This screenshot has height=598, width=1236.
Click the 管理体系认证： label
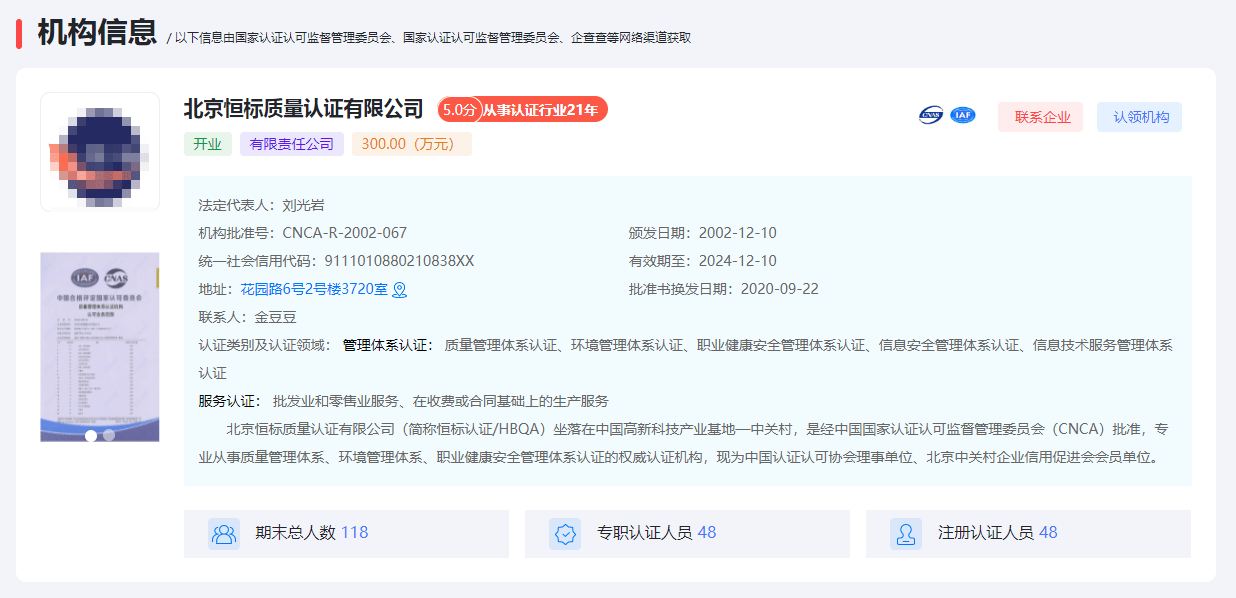click(x=389, y=345)
